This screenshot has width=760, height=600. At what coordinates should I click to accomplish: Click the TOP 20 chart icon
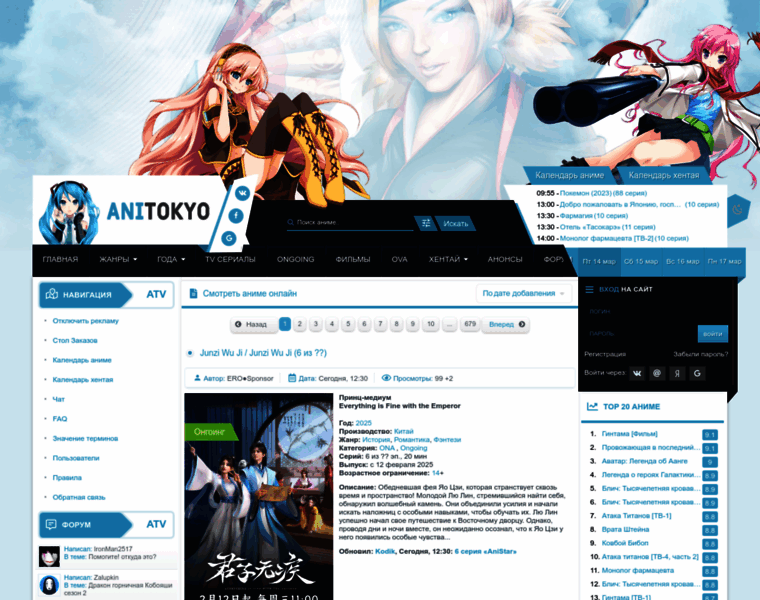click(592, 406)
